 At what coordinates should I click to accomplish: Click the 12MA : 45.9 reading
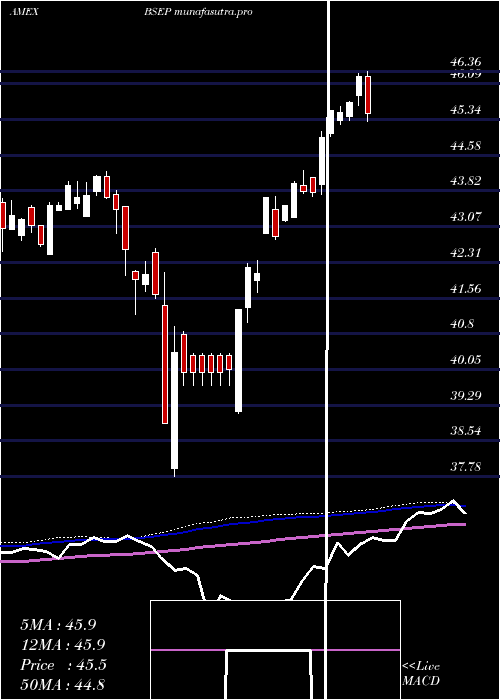point(63,645)
